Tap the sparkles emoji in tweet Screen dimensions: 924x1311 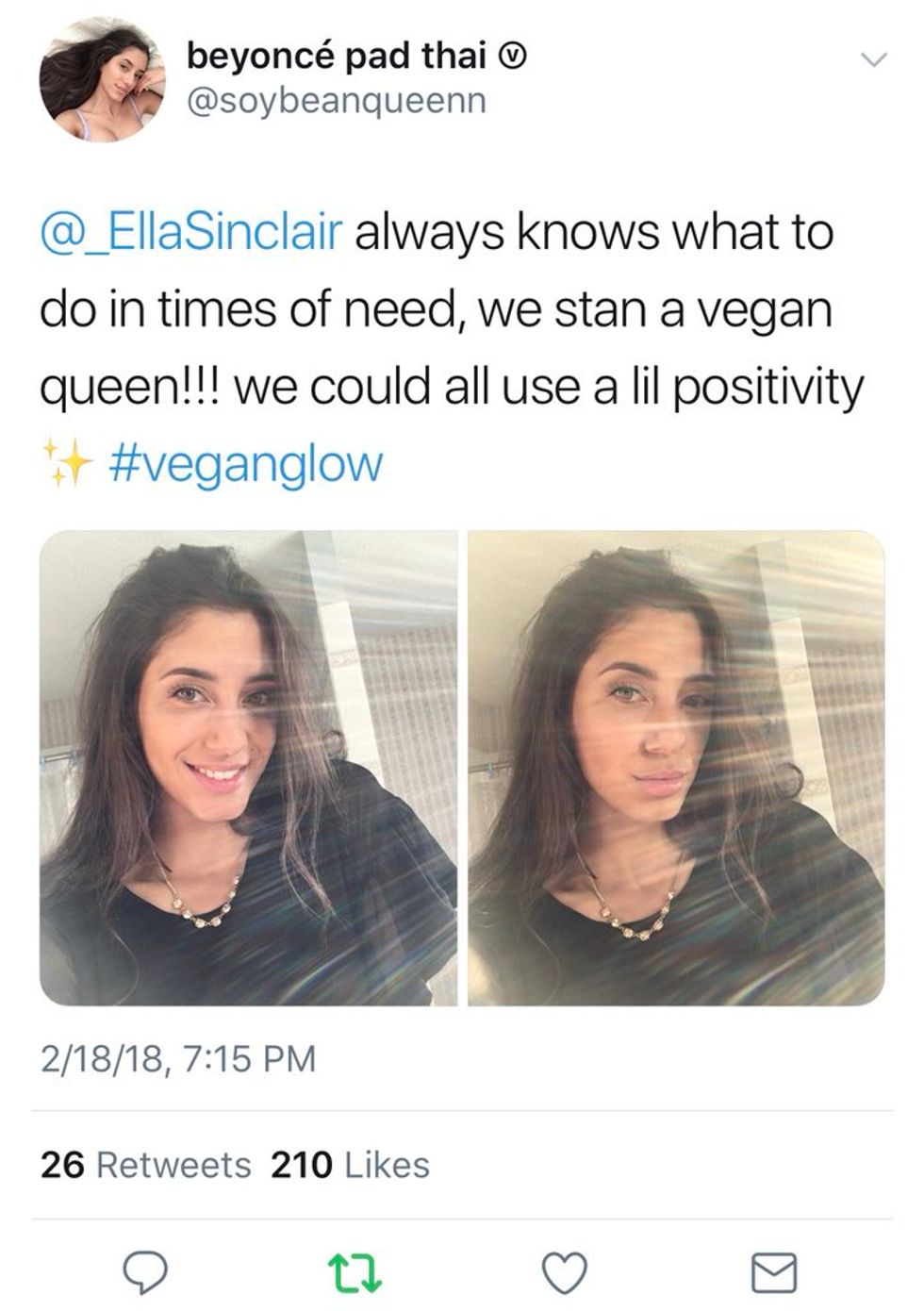pyautogui.click(x=70, y=461)
